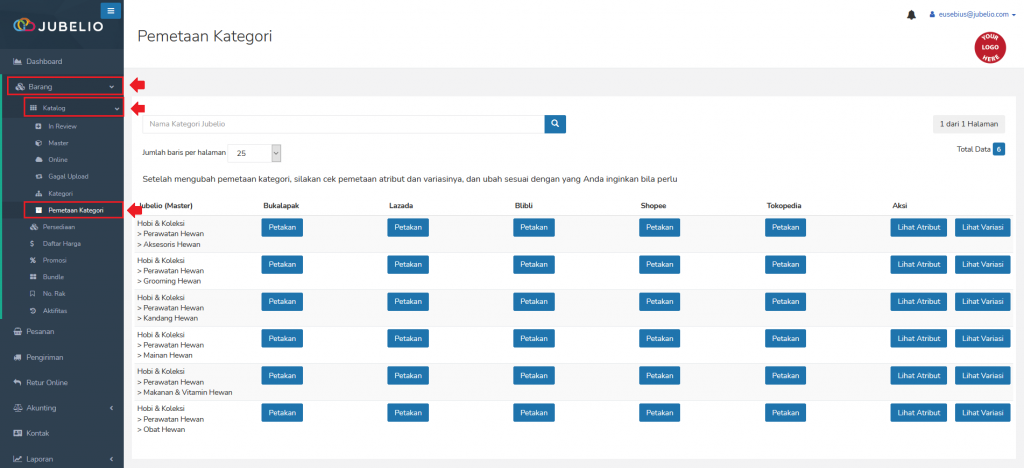Click Lazada Petakan for Grooming Hewan
The image size is (1024, 468).
coord(408,264)
